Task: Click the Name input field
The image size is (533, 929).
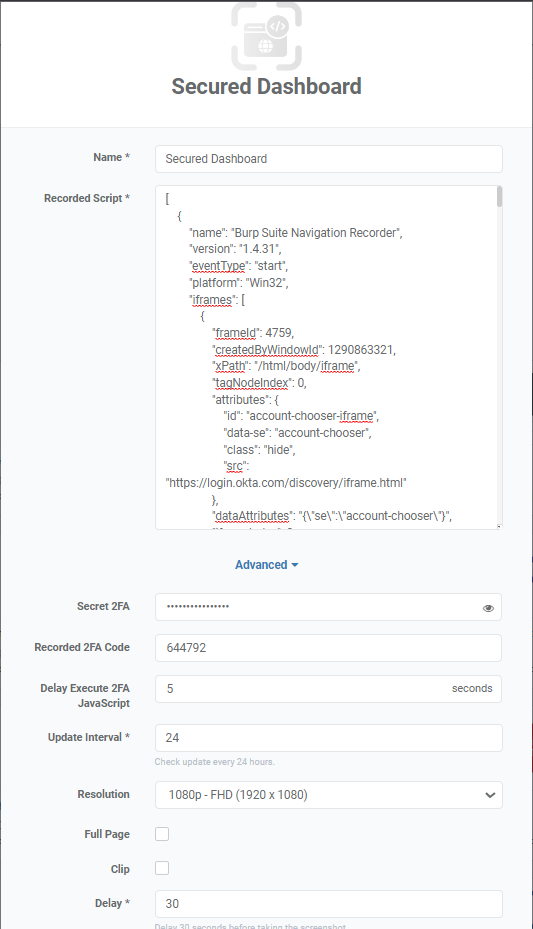Action: [329, 159]
